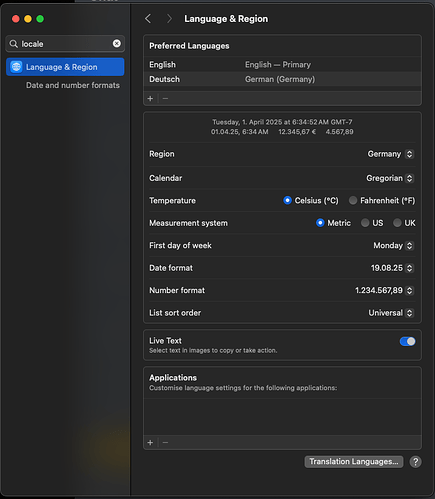The height and width of the screenshot is (499, 435).
Task: Choose UK measurement system
Action: click(x=397, y=223)
